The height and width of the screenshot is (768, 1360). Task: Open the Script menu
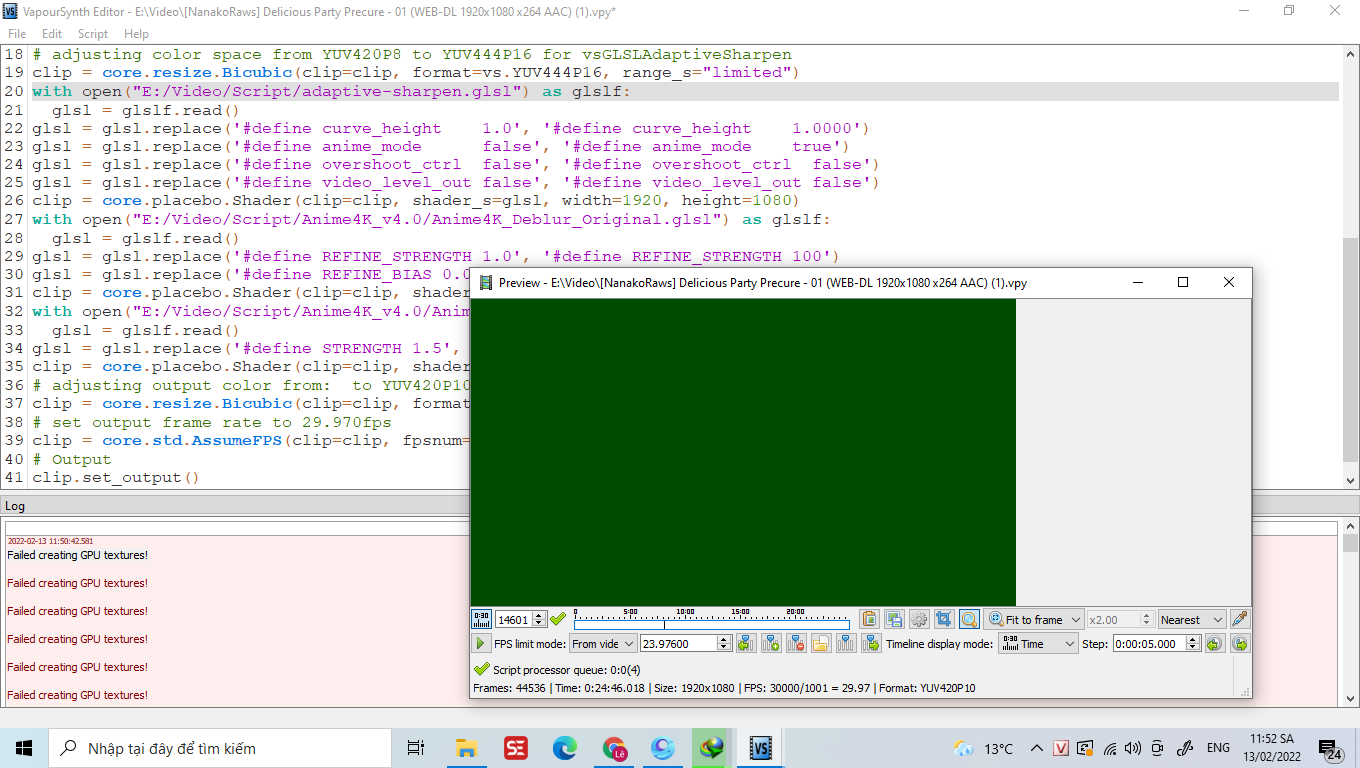pos(93,34)
